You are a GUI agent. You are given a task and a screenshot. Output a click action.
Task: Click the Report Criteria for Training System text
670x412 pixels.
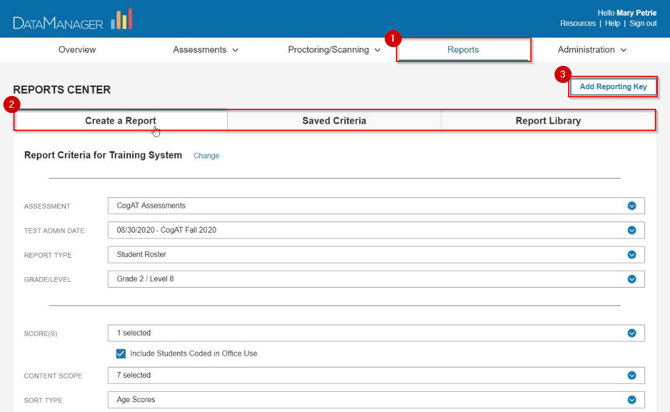(103, 155)
